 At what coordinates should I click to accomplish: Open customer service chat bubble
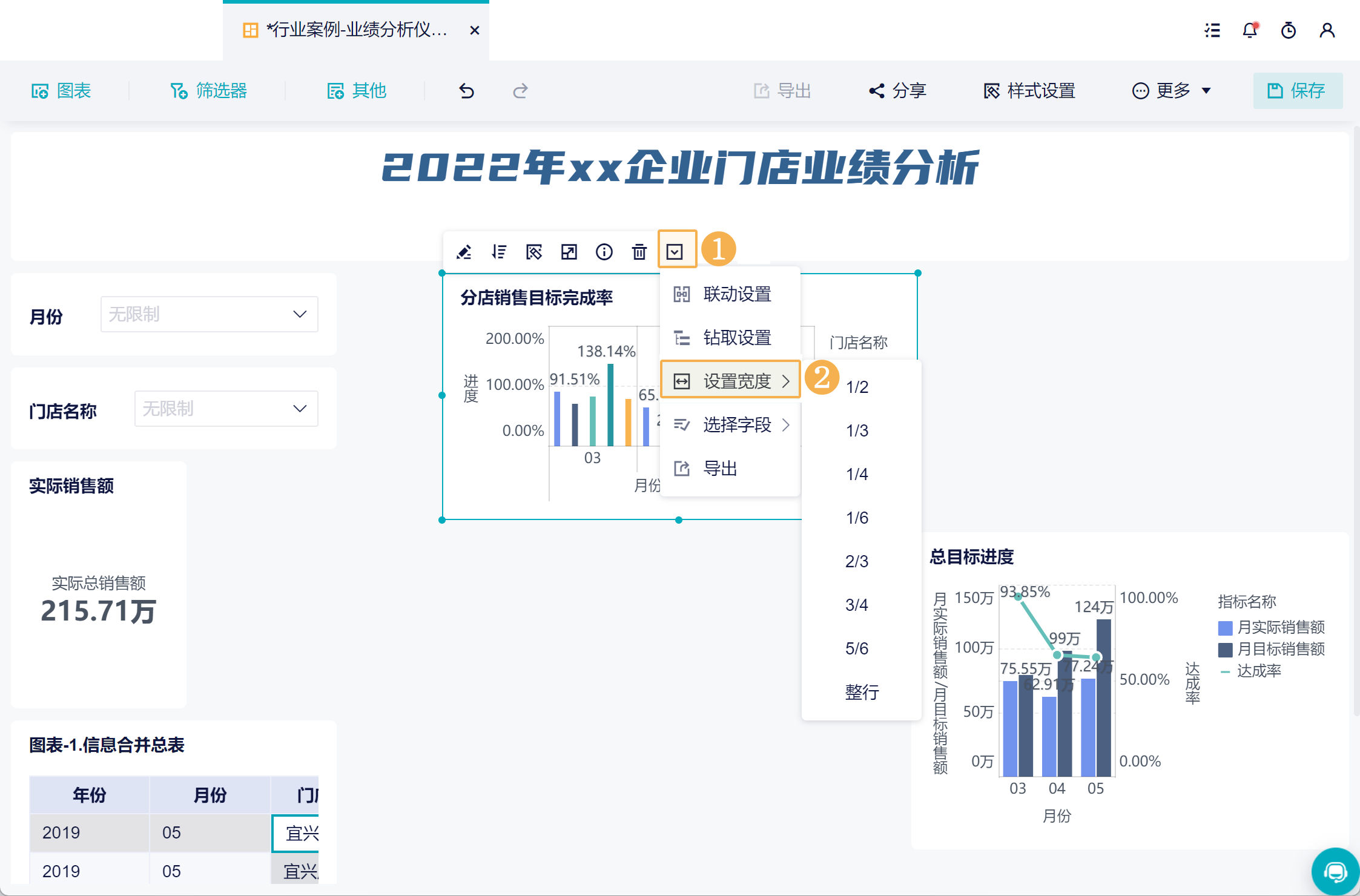tap(1335, 872)
